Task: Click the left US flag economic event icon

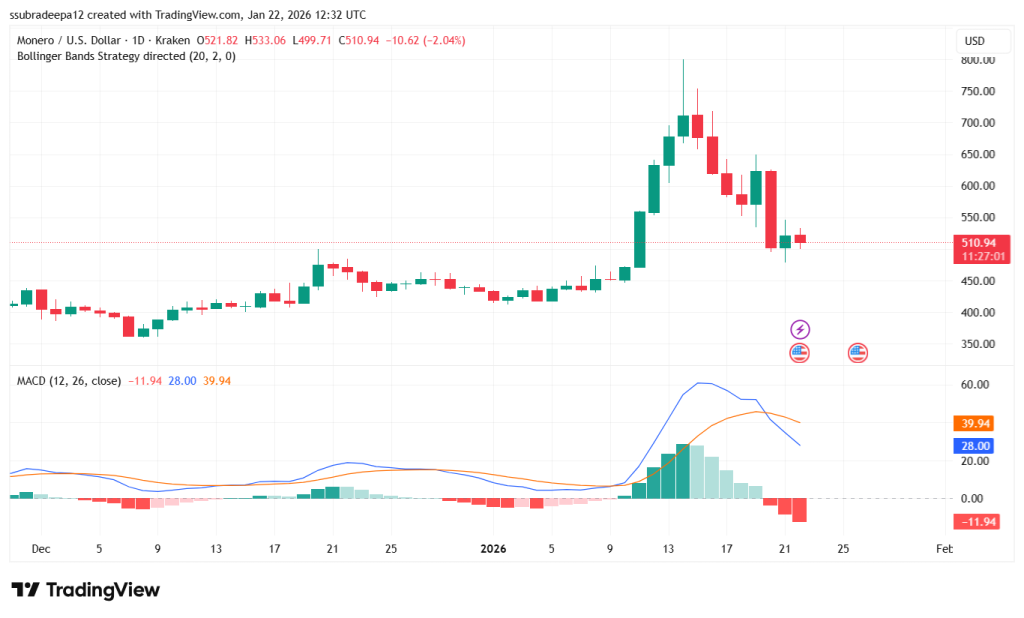Action: coord(798,352)
